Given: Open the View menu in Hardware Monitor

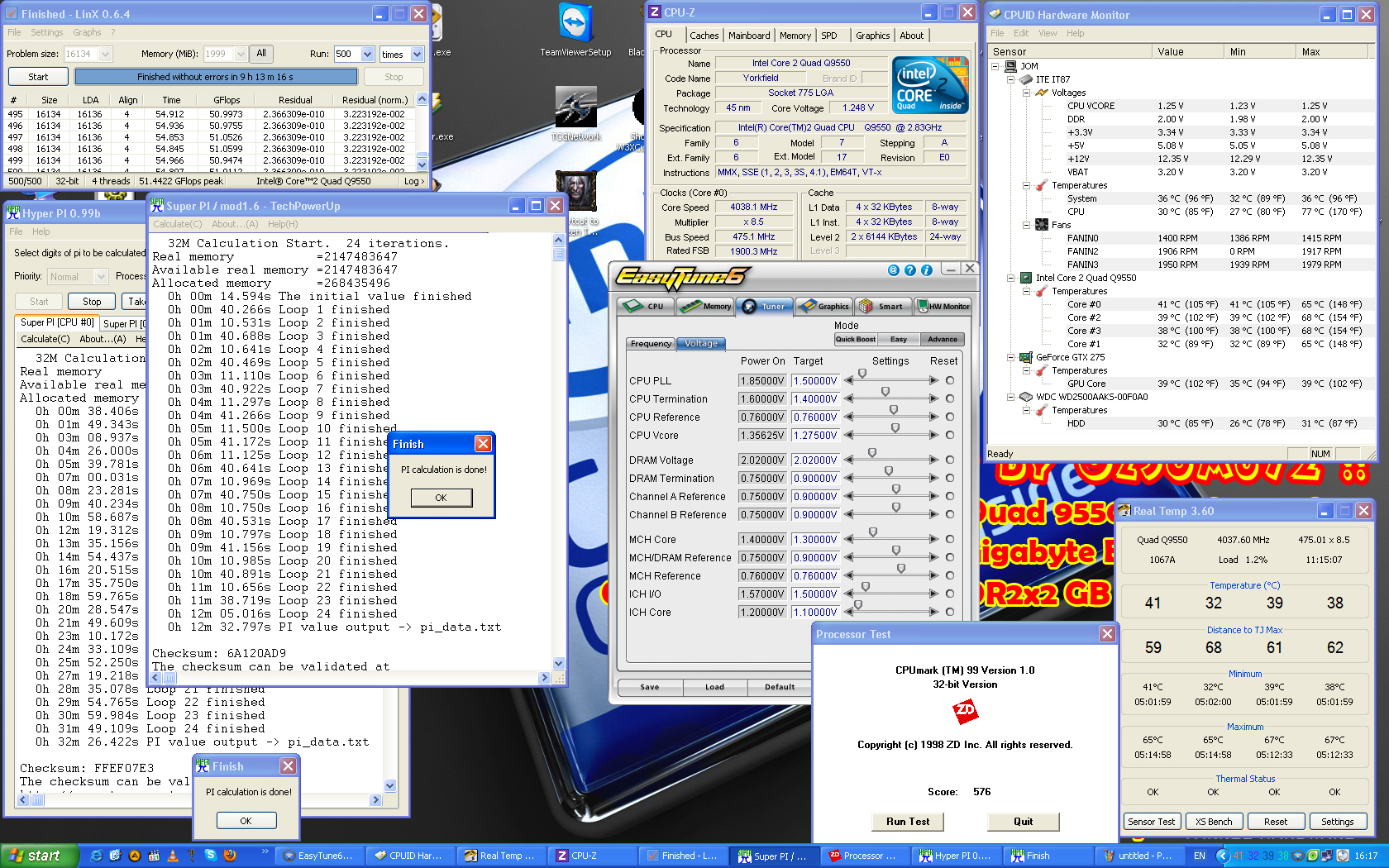Looking at the screenshot, I should click(1048, 33).
